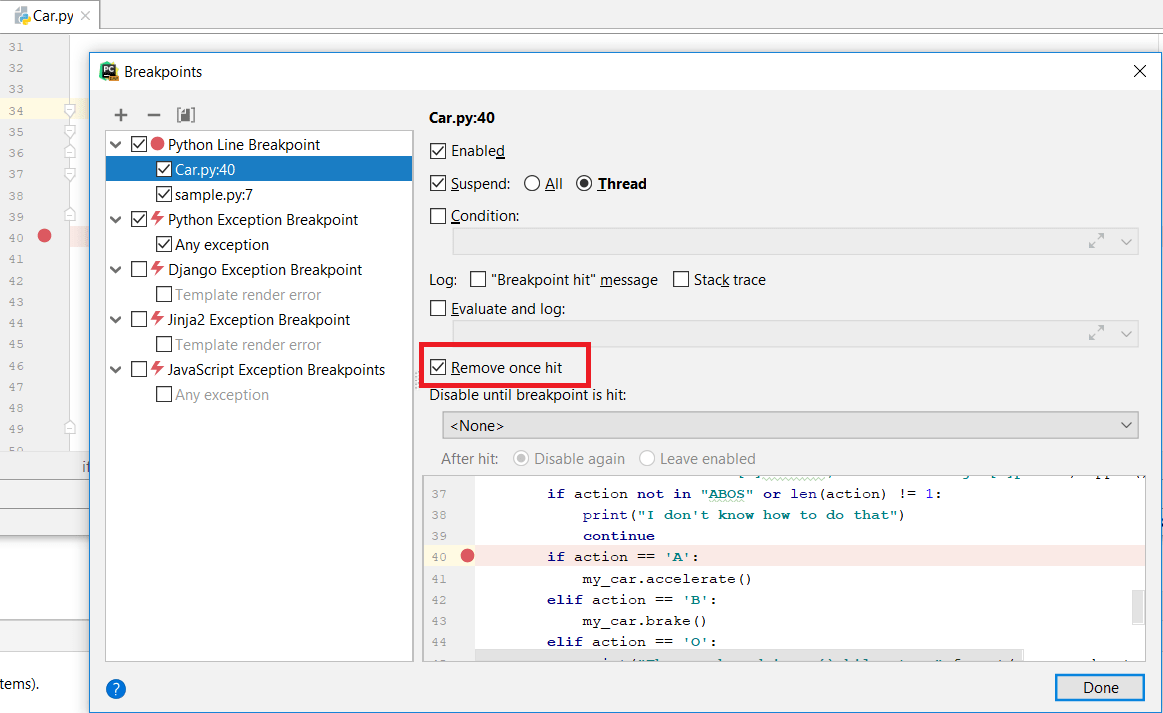Select the Thread suspend radio button
This screenshot has height=713, width=1163.
584,183
